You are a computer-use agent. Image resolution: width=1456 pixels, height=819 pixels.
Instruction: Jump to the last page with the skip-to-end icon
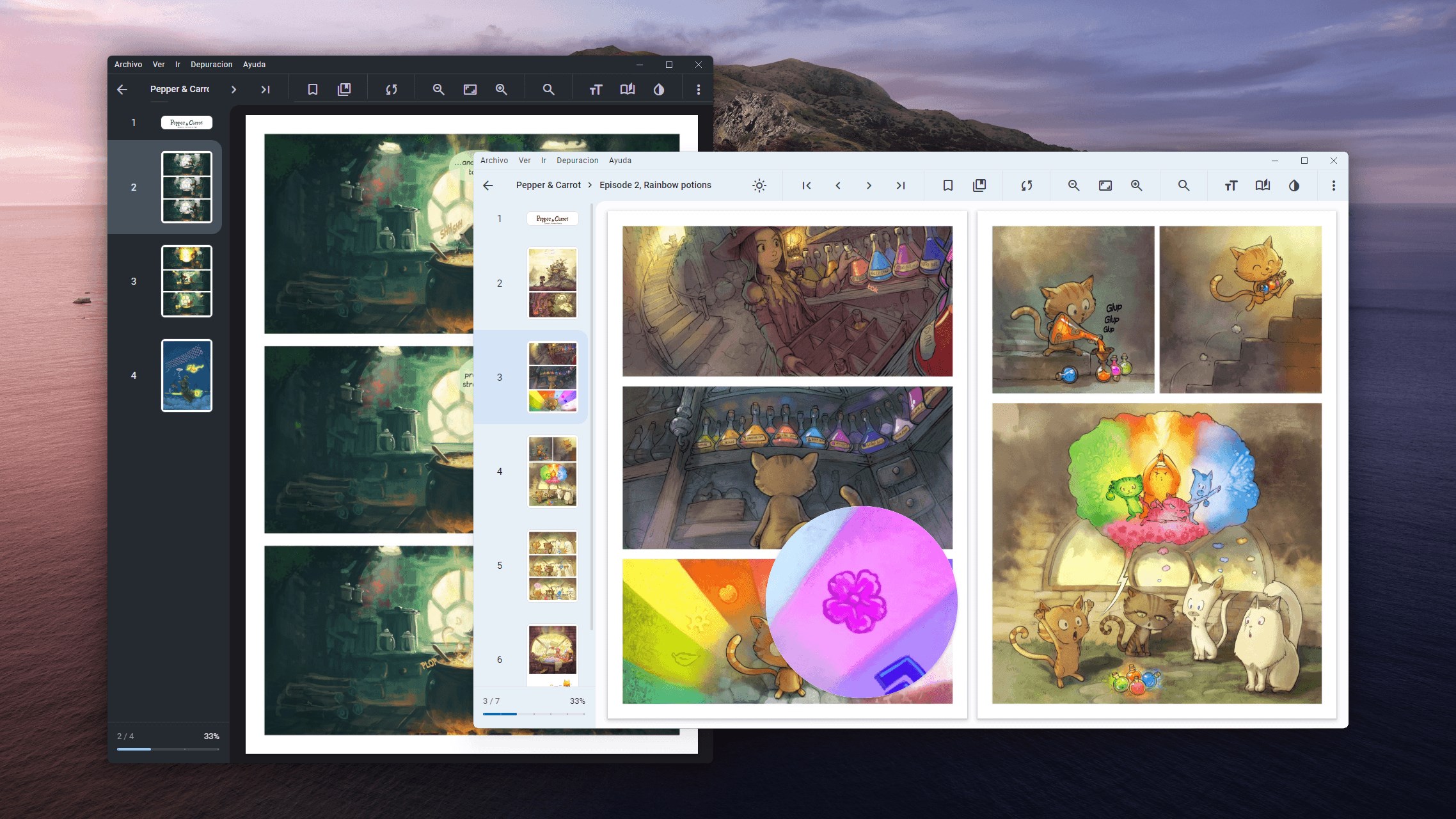[x=901, y=185]
